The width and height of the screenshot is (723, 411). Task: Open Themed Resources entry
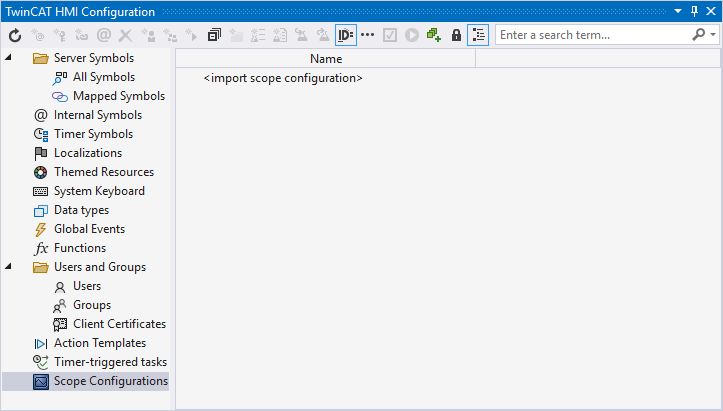[x=104, y=172]
